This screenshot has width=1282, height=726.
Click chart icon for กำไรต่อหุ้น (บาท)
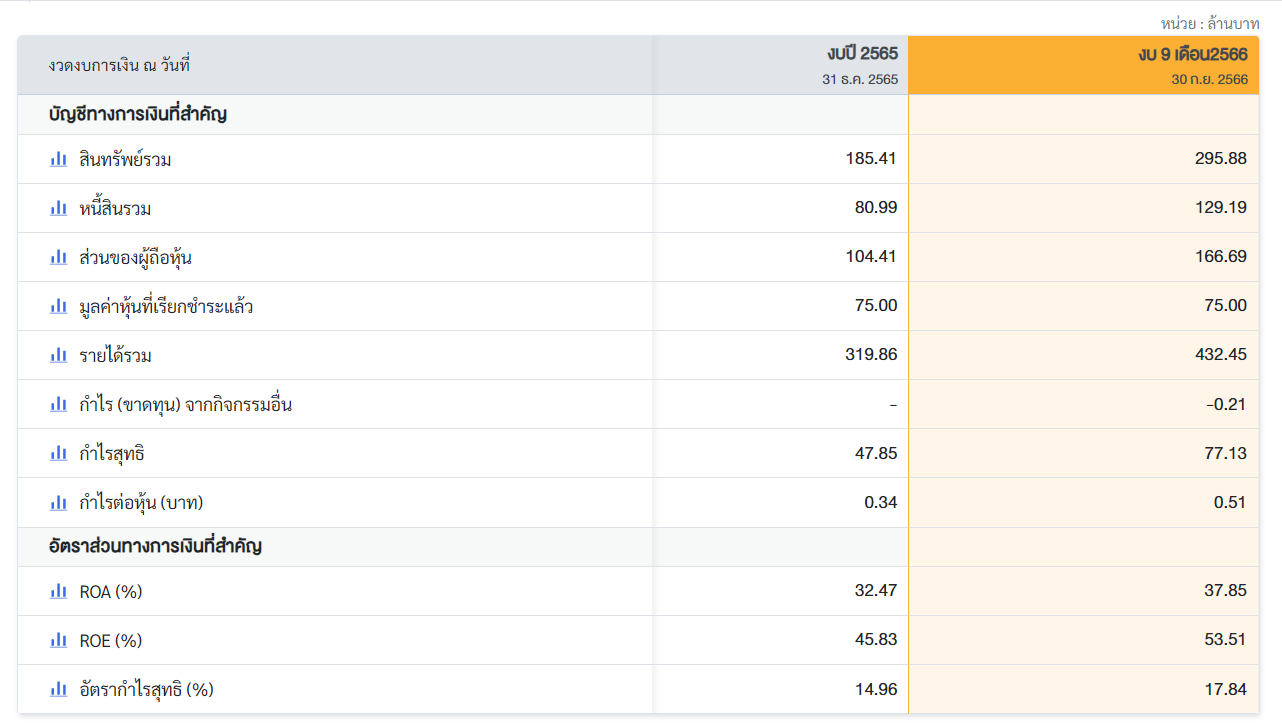click(59, 502)
